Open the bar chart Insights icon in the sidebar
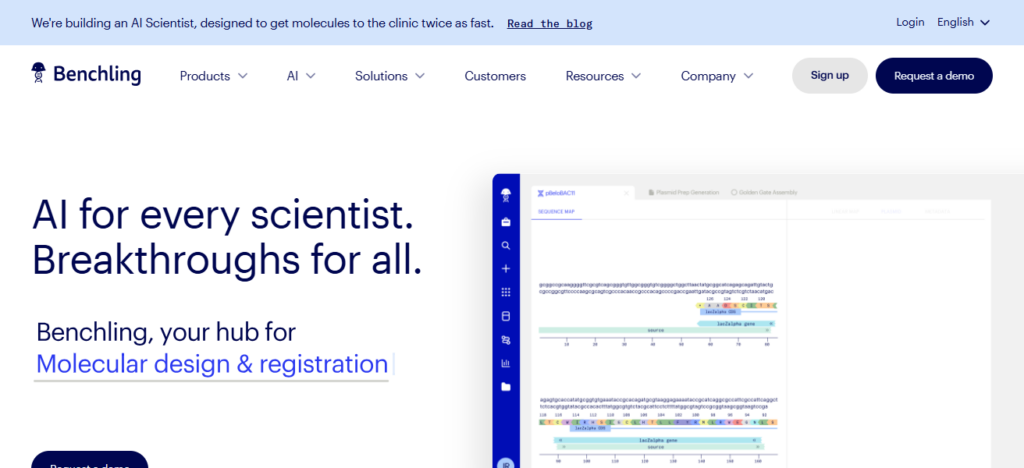Viewport: 1024px width, 468px height. 505,363
